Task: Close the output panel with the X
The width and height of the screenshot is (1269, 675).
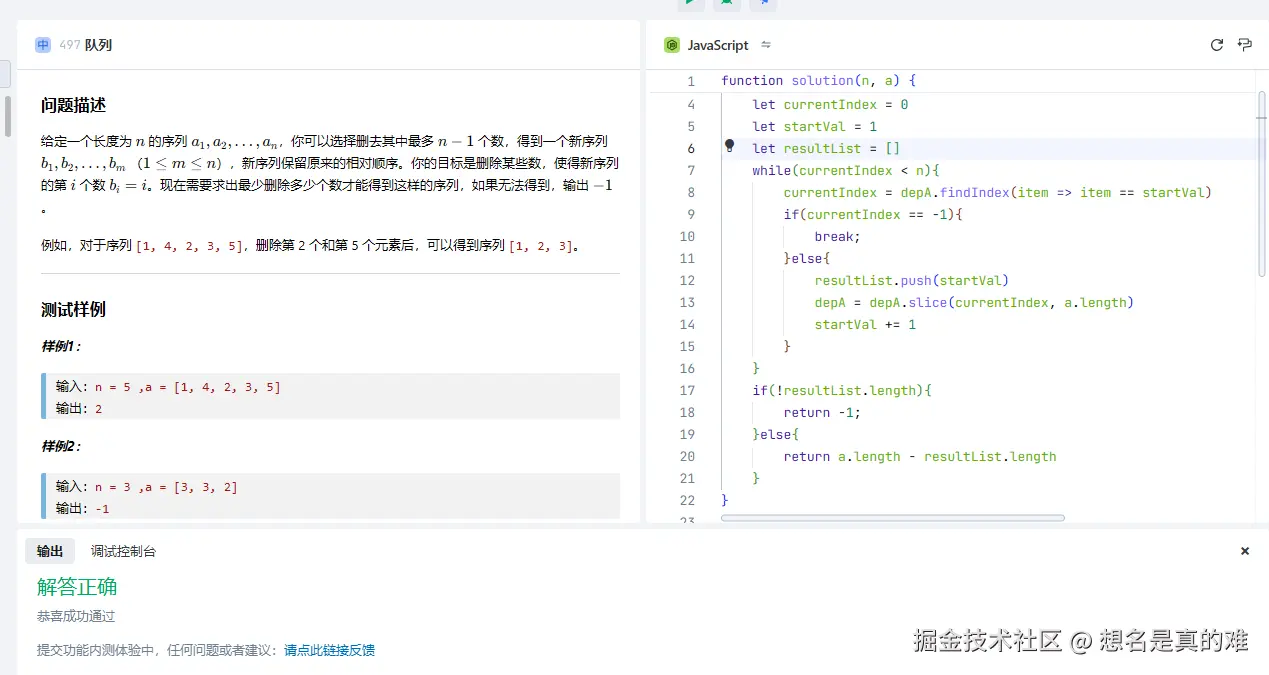Action: point(1244,550)
